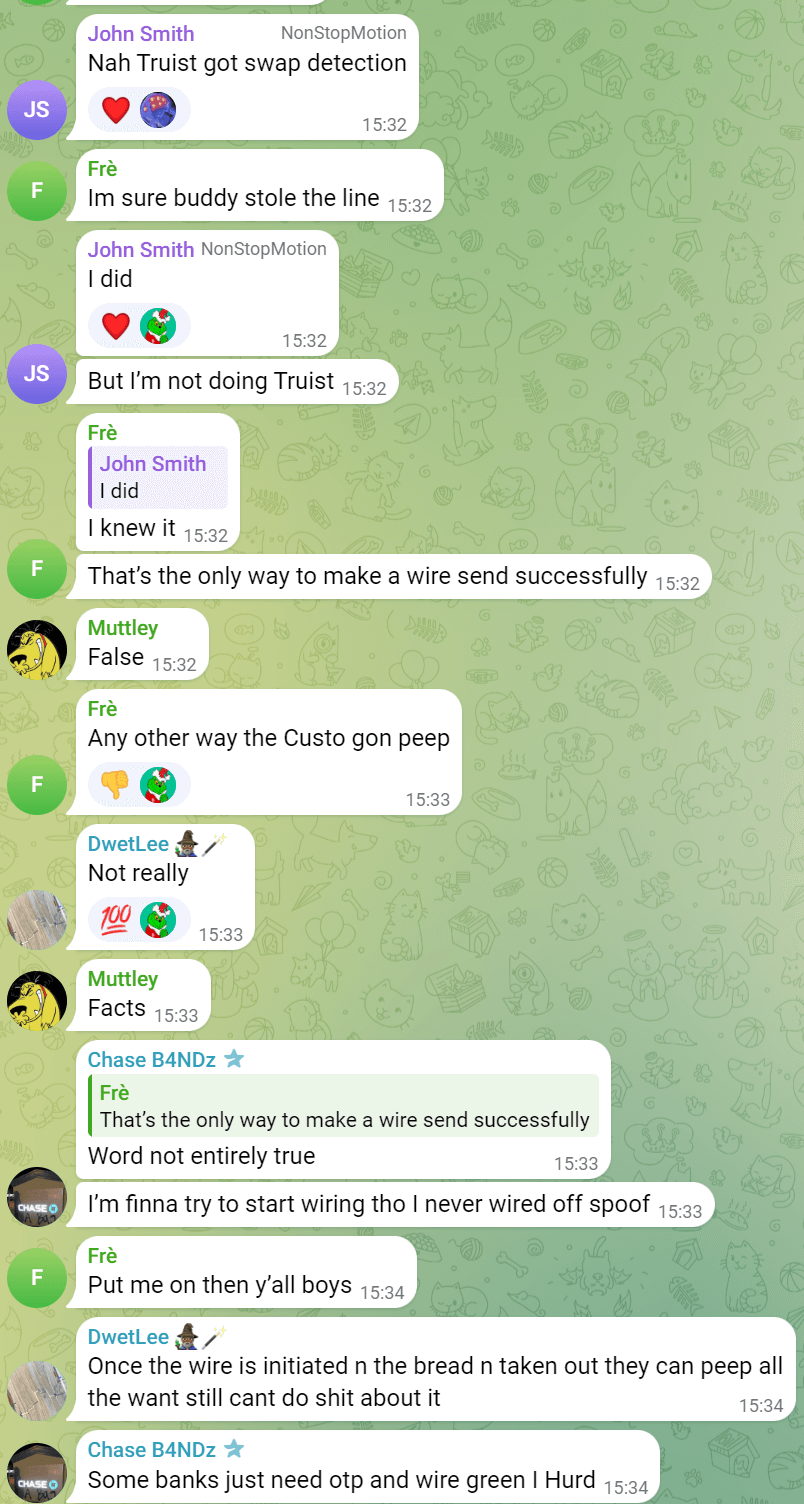This screenshot has height=1504, width=804.
Task: Click the star badge next to Chase B4NDz above quoted reply
Action: [x=234, y=1059]
